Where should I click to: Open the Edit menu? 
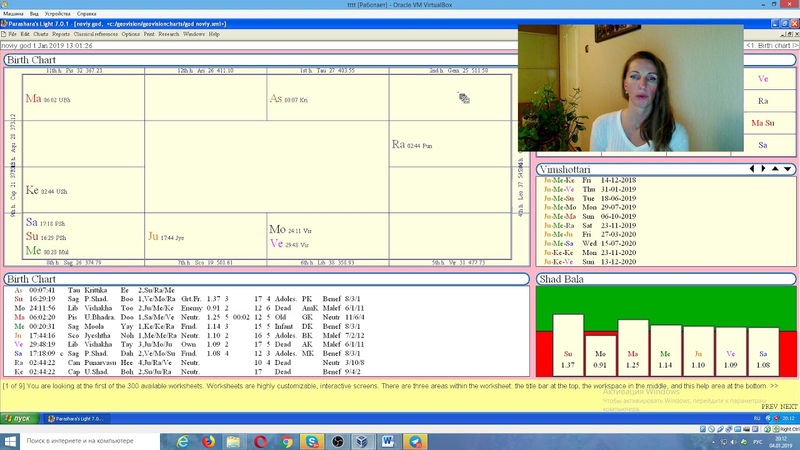tap(25, 34)
